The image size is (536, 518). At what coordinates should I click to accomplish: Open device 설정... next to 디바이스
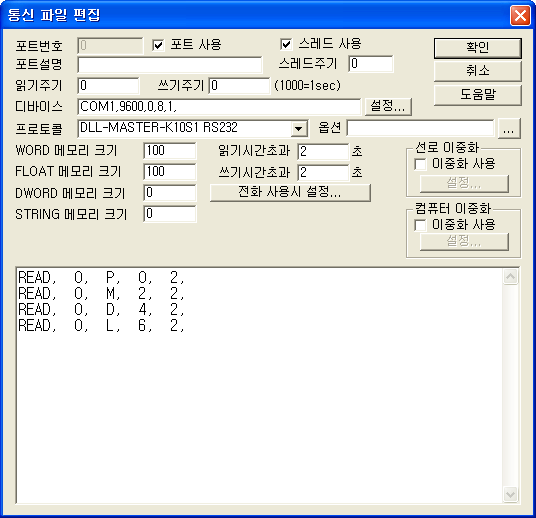coord(388,106)
